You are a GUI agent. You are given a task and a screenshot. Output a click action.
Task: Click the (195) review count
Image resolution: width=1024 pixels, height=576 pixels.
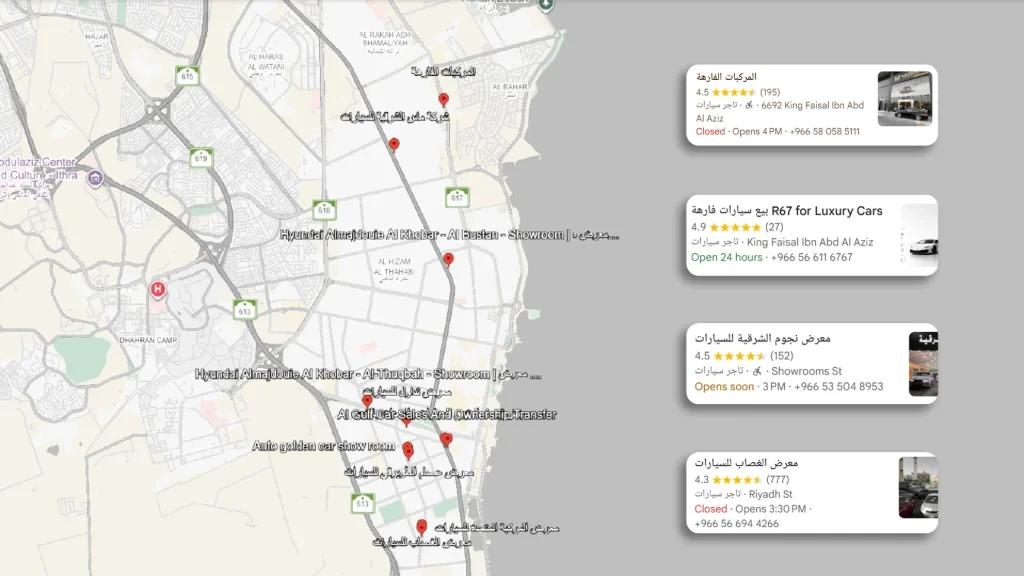coord(770,92)
